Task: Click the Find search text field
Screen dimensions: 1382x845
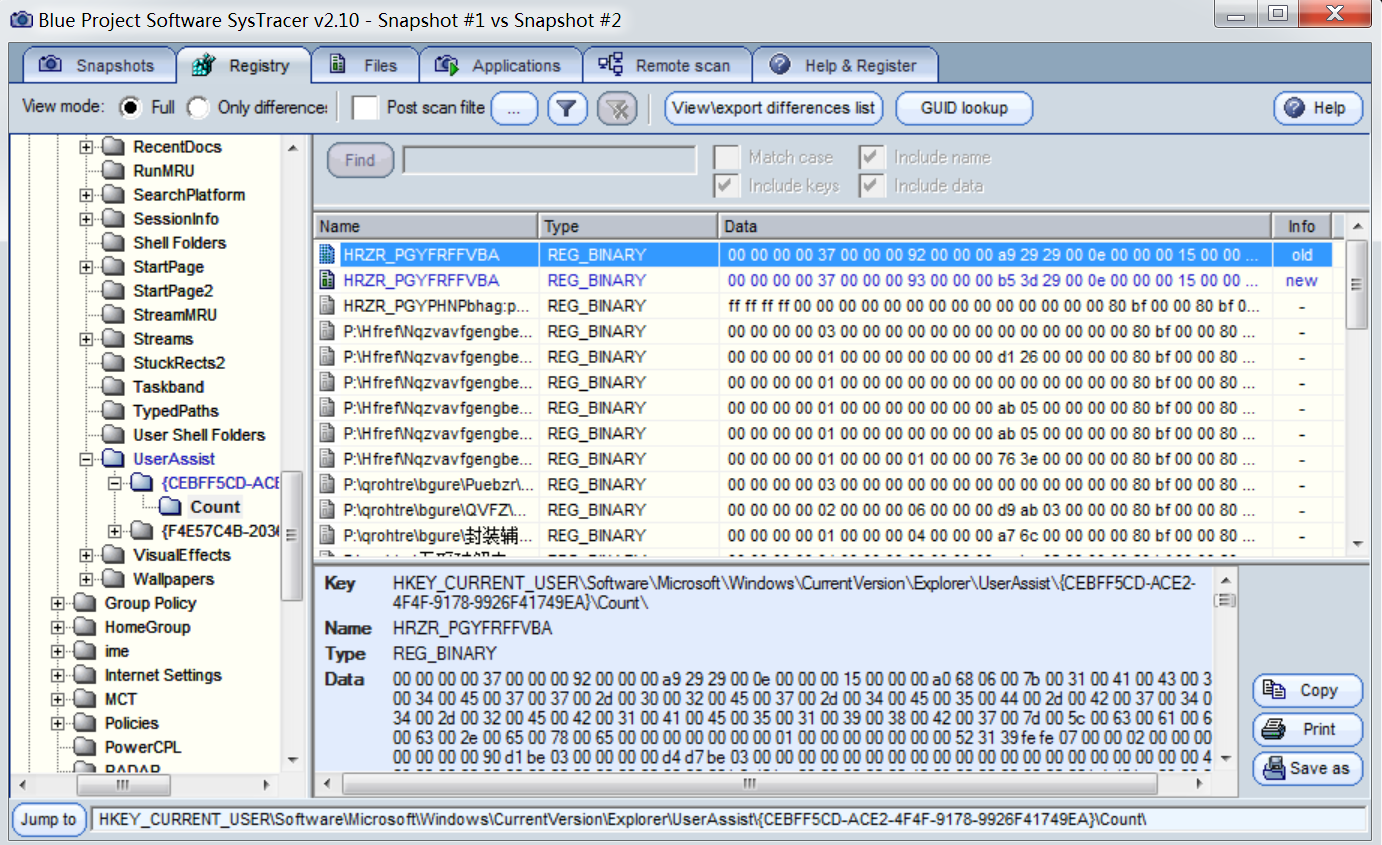Action: (x=549, y=160)
